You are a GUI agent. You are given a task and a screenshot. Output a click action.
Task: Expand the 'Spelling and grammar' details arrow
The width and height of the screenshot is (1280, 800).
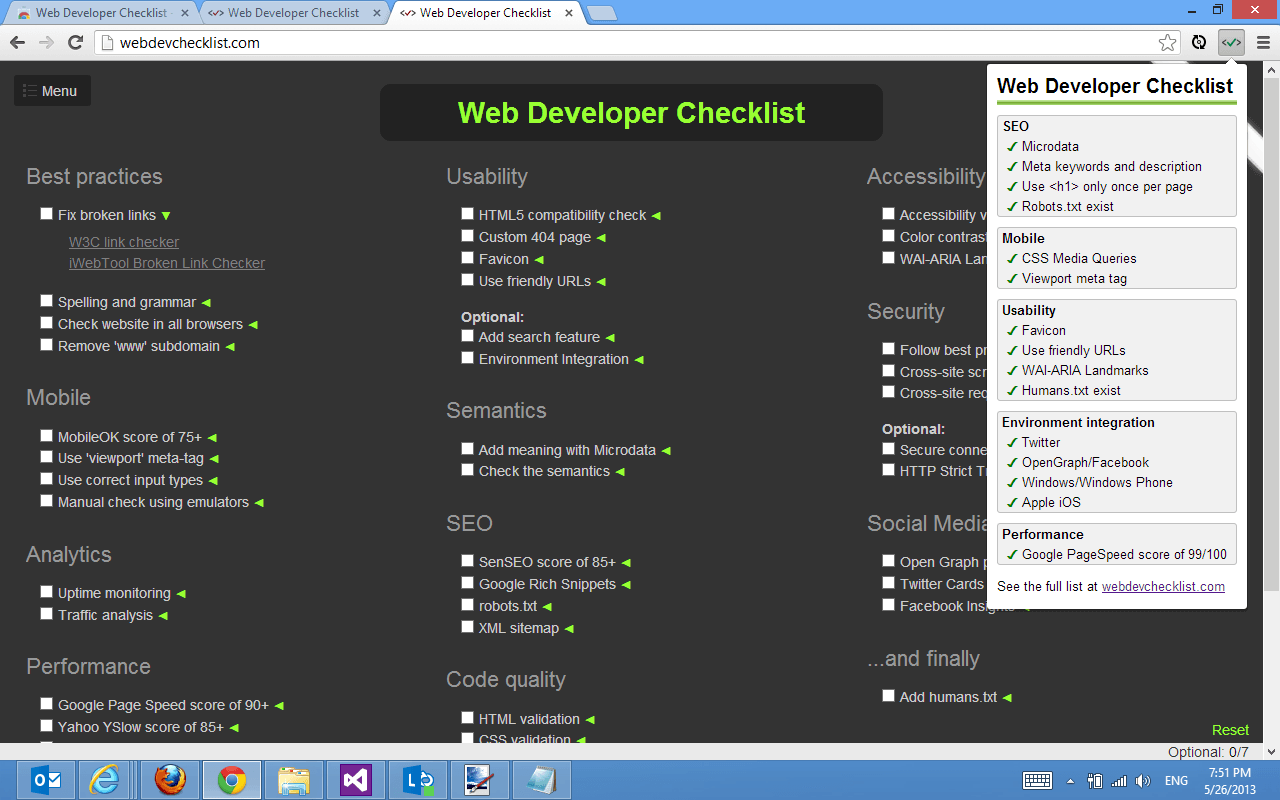[205, 301]
